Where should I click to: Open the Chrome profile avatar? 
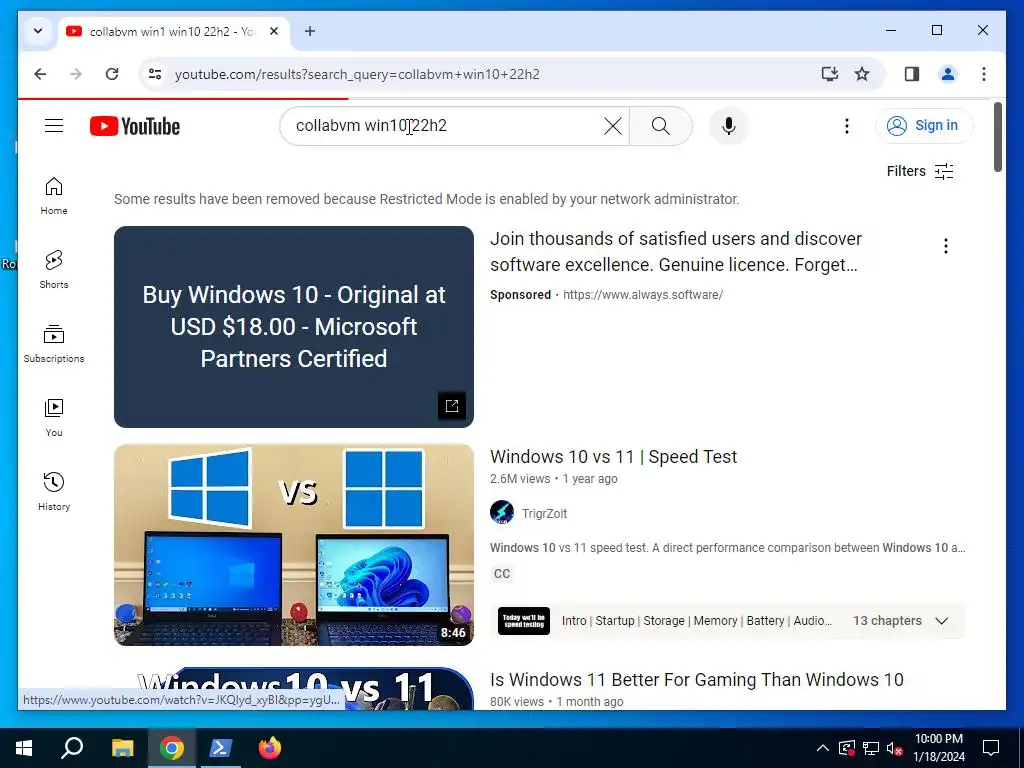pos(948,74)
